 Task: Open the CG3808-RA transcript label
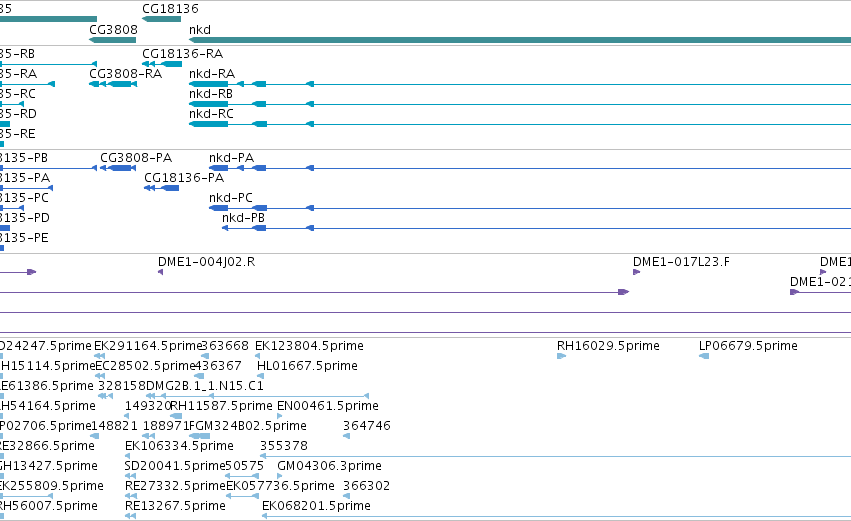(x=125, y=74)
